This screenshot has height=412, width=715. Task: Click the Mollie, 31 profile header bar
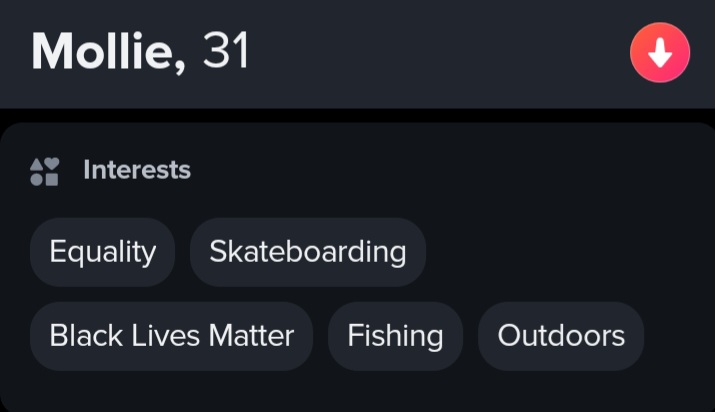400,53
